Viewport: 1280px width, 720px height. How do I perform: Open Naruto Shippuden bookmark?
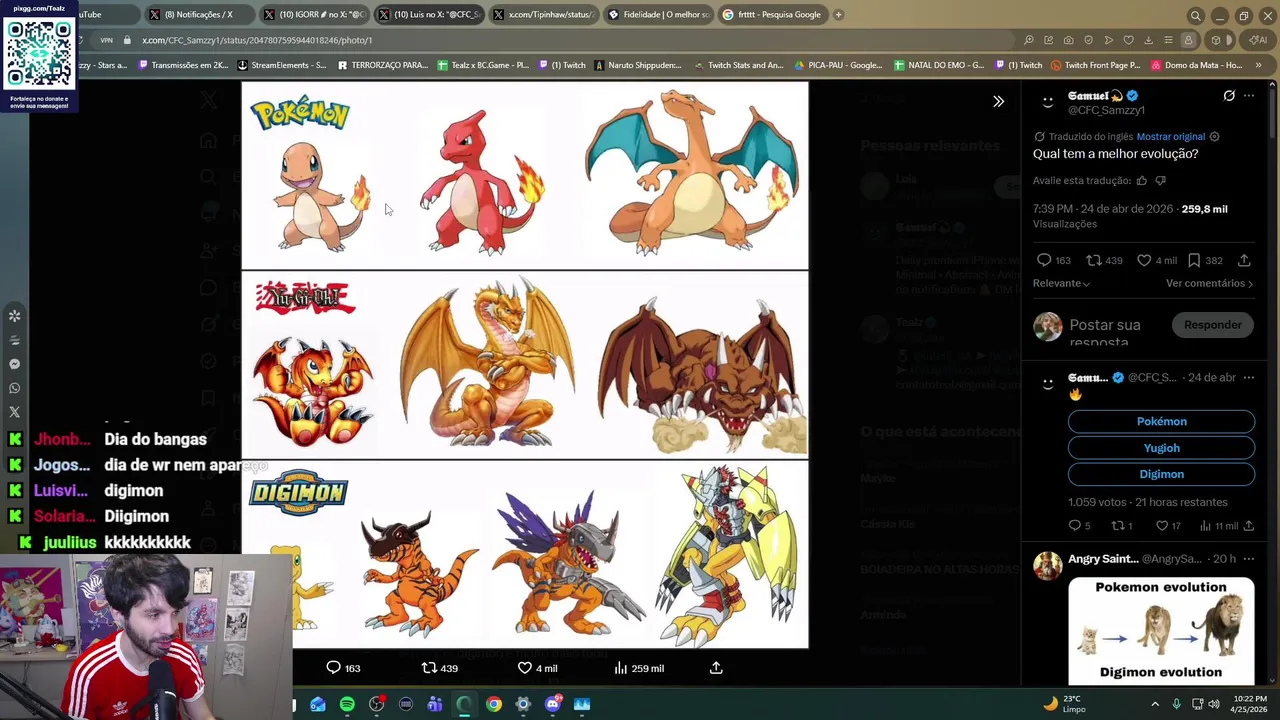pos(638,65)
